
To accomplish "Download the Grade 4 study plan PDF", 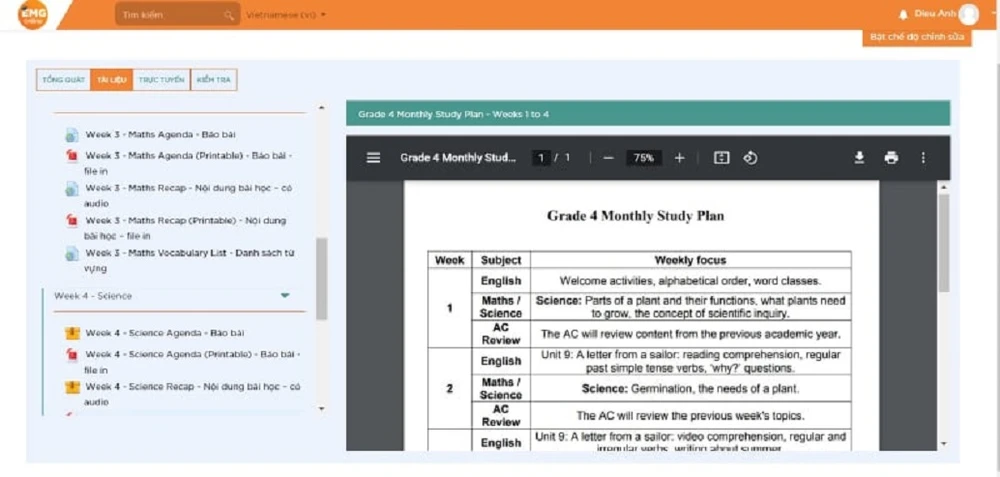I will [x=858, y=158].
